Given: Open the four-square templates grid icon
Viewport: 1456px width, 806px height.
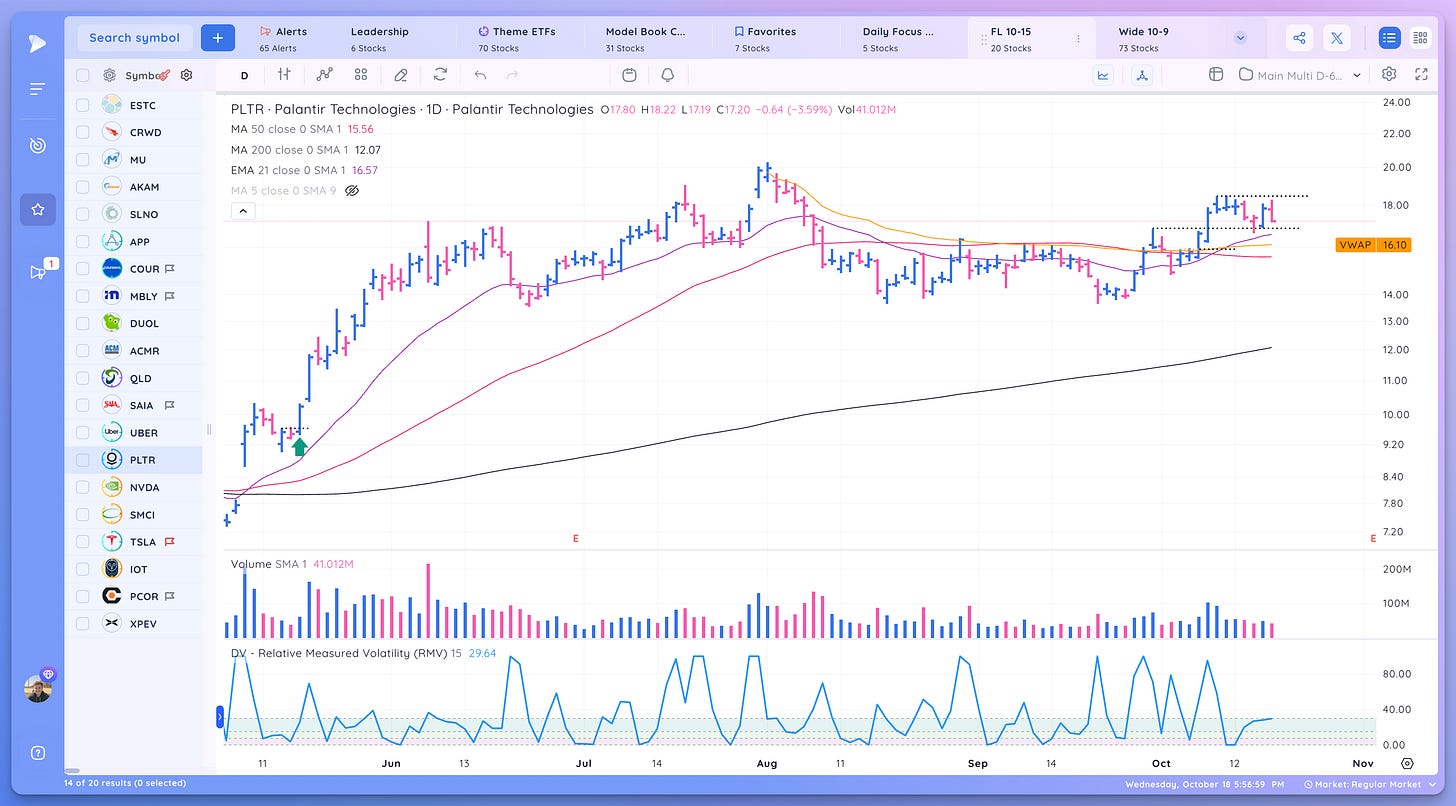Looking at the screenshot, I should [x=361, y=75].
